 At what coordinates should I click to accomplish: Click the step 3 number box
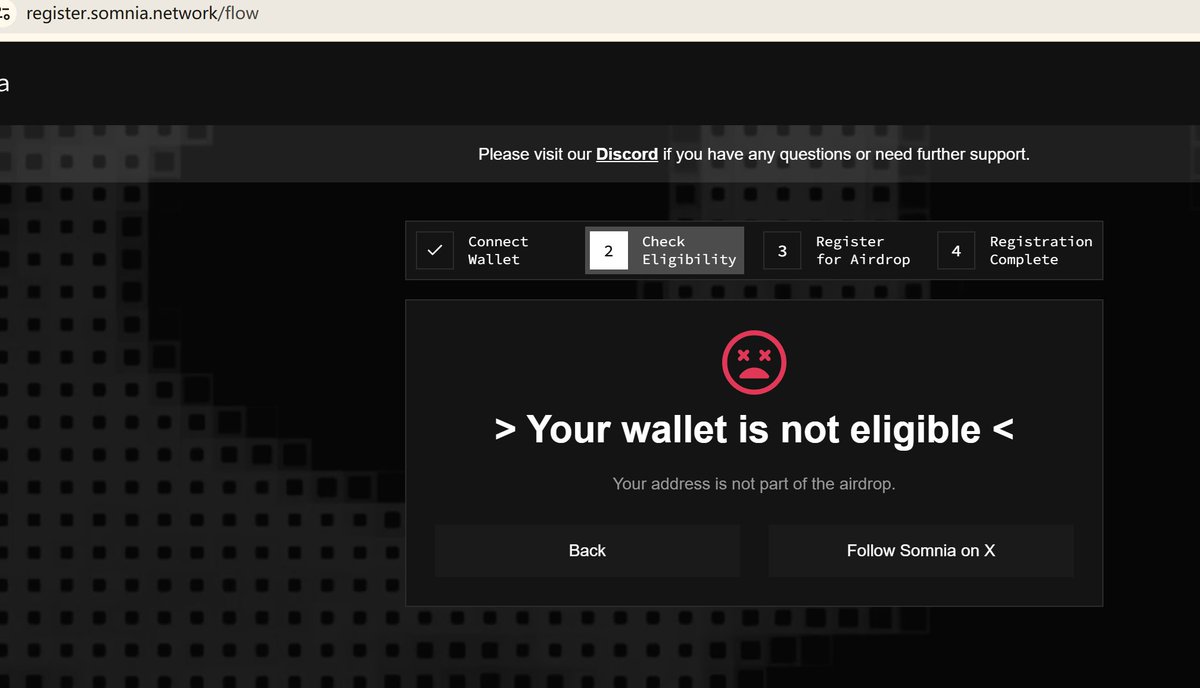pos(782,250)
